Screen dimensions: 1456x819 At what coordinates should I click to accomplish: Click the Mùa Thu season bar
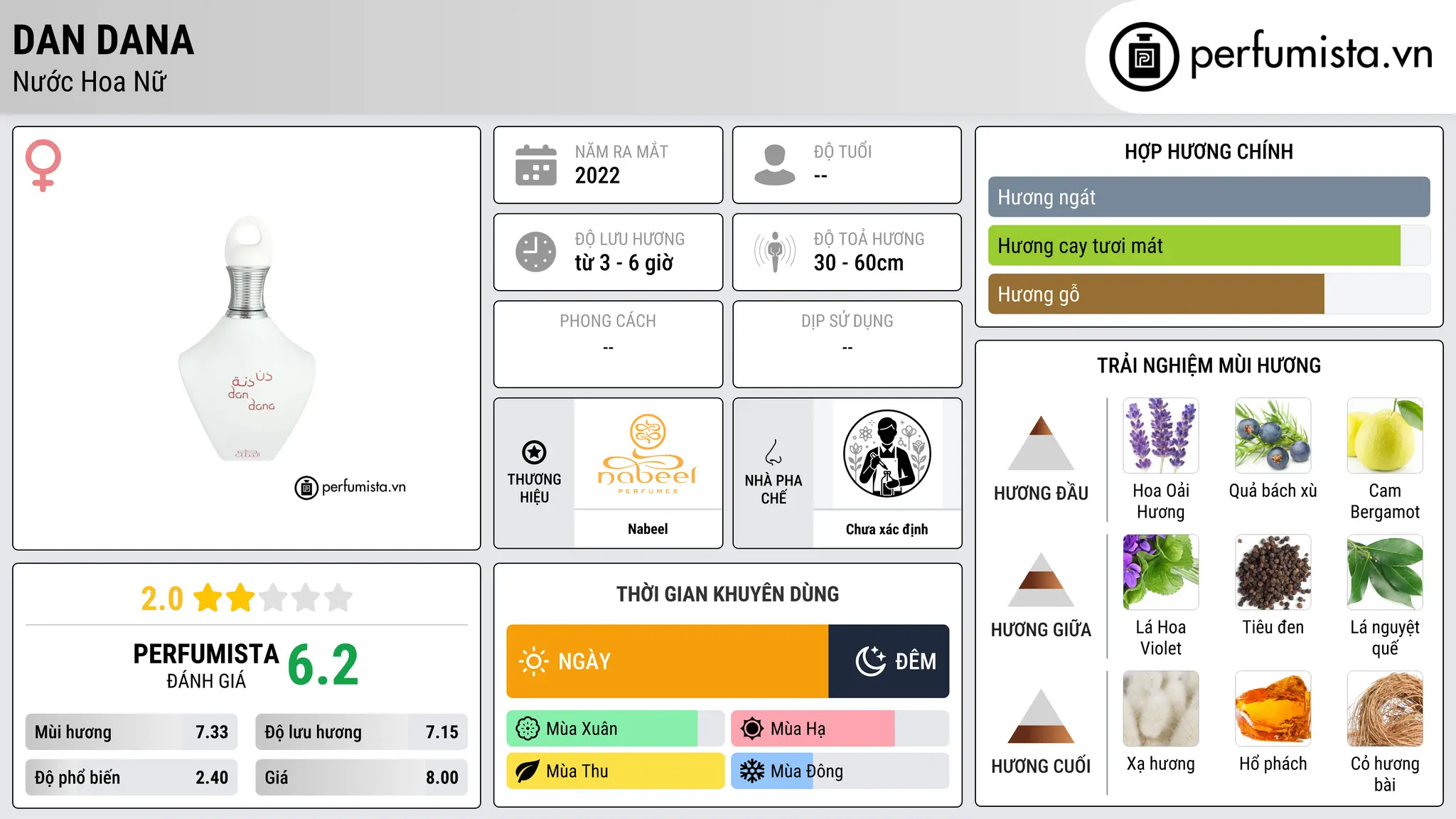615,771
